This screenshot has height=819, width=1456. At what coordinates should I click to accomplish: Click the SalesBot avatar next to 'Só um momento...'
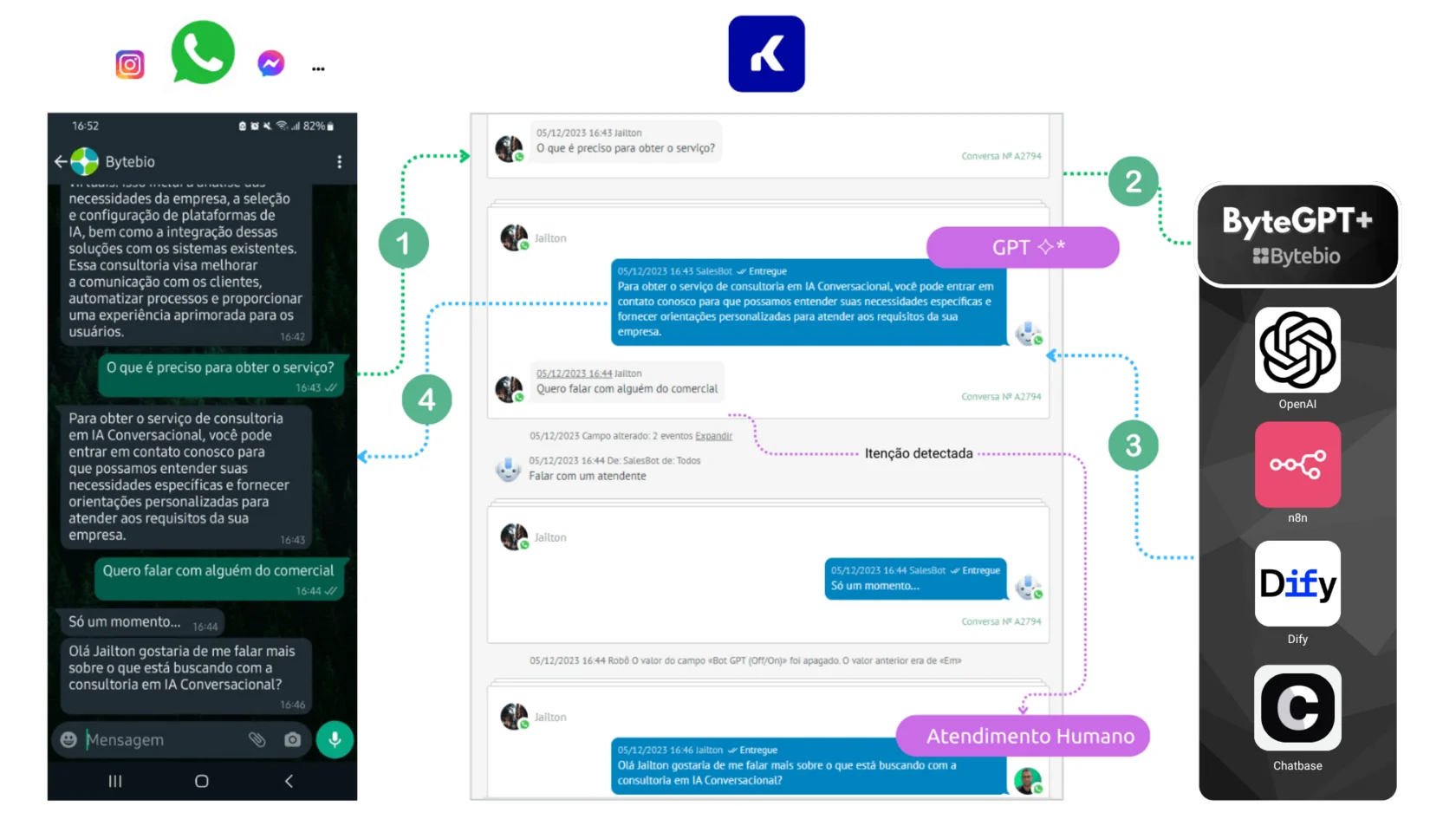[1029, 587]
